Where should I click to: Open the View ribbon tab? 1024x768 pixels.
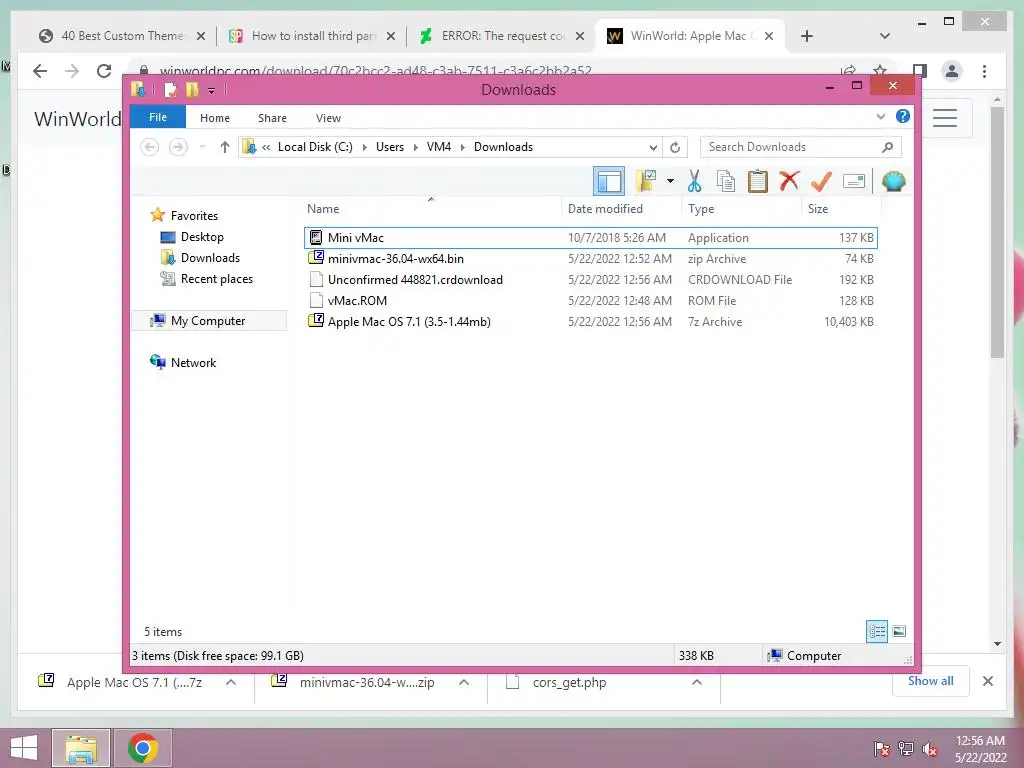[328, 118]
